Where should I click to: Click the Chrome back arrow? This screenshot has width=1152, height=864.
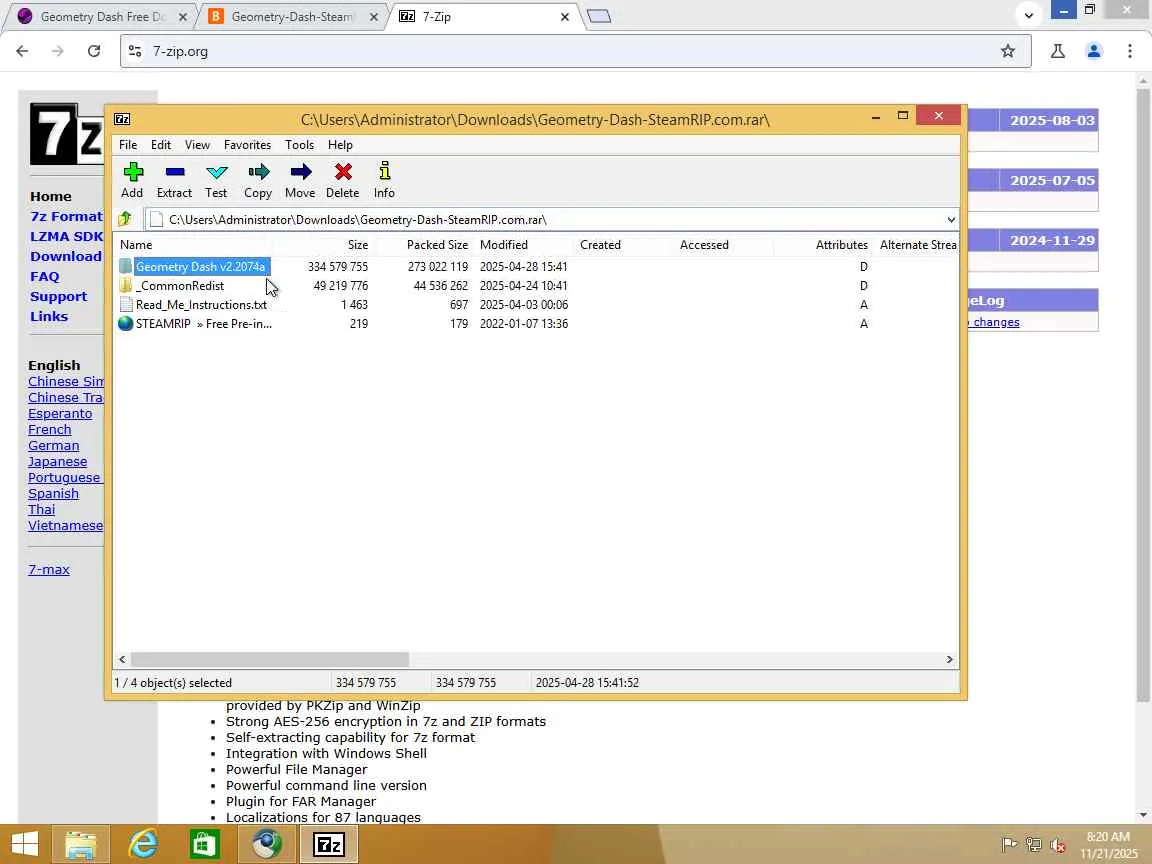click(x=22, y=51)
